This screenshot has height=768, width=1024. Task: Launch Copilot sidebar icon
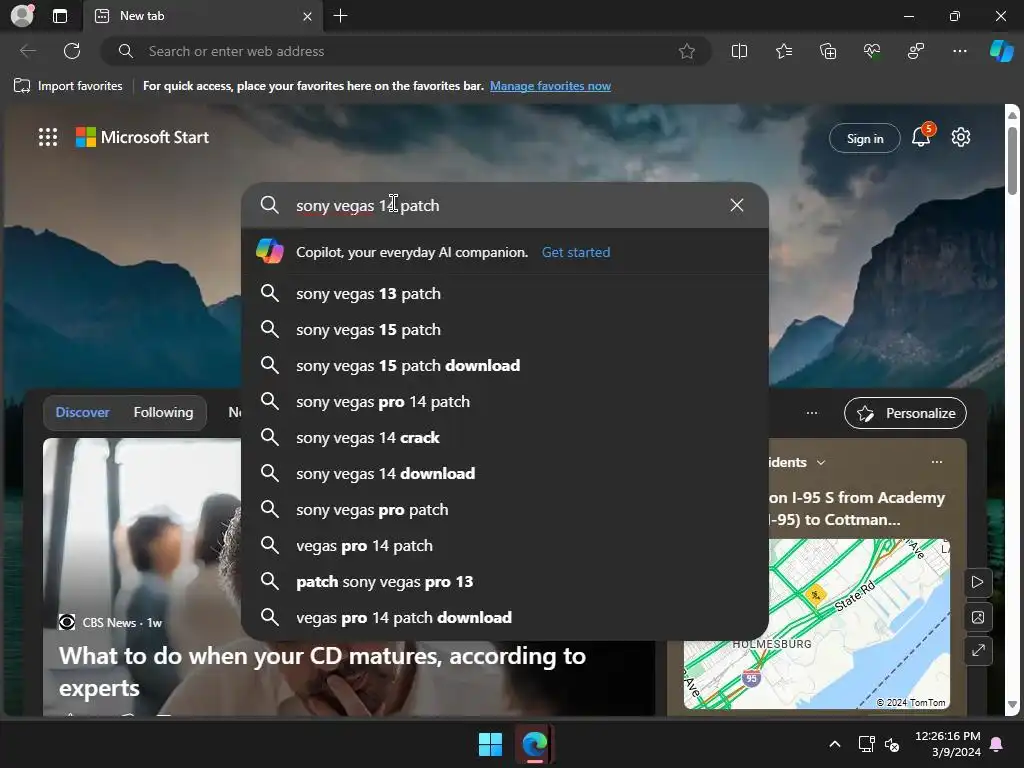coord(1001,51)
